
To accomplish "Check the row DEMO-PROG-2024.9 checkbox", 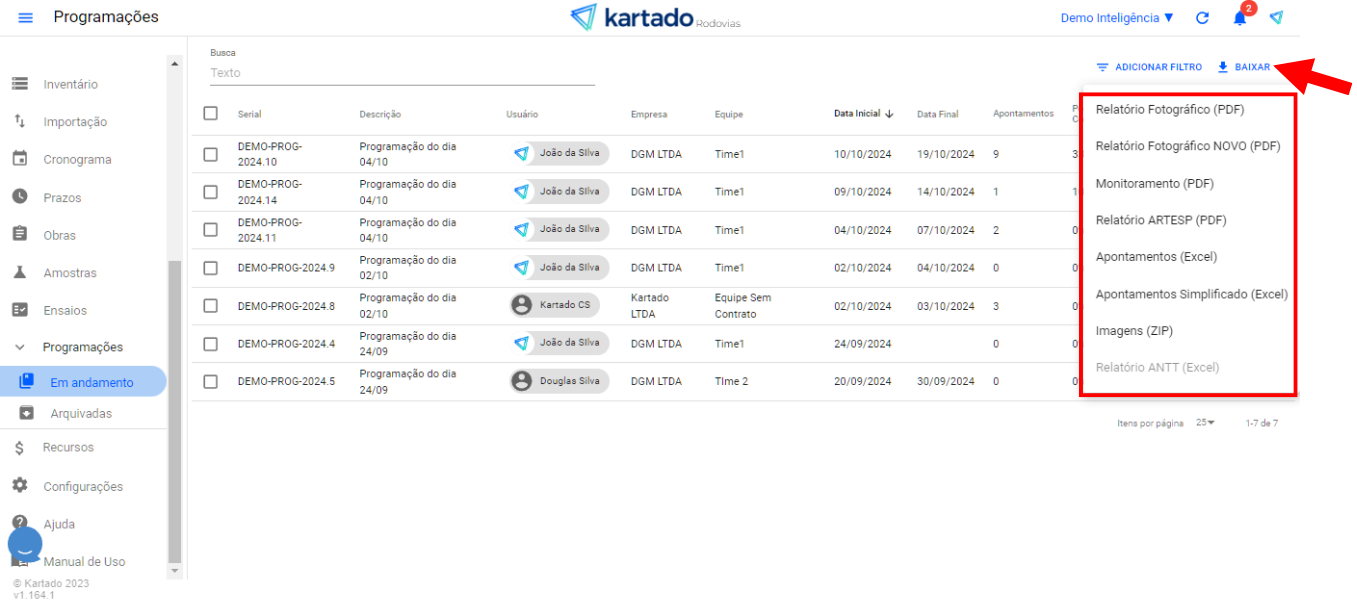I will coord(210,268).
